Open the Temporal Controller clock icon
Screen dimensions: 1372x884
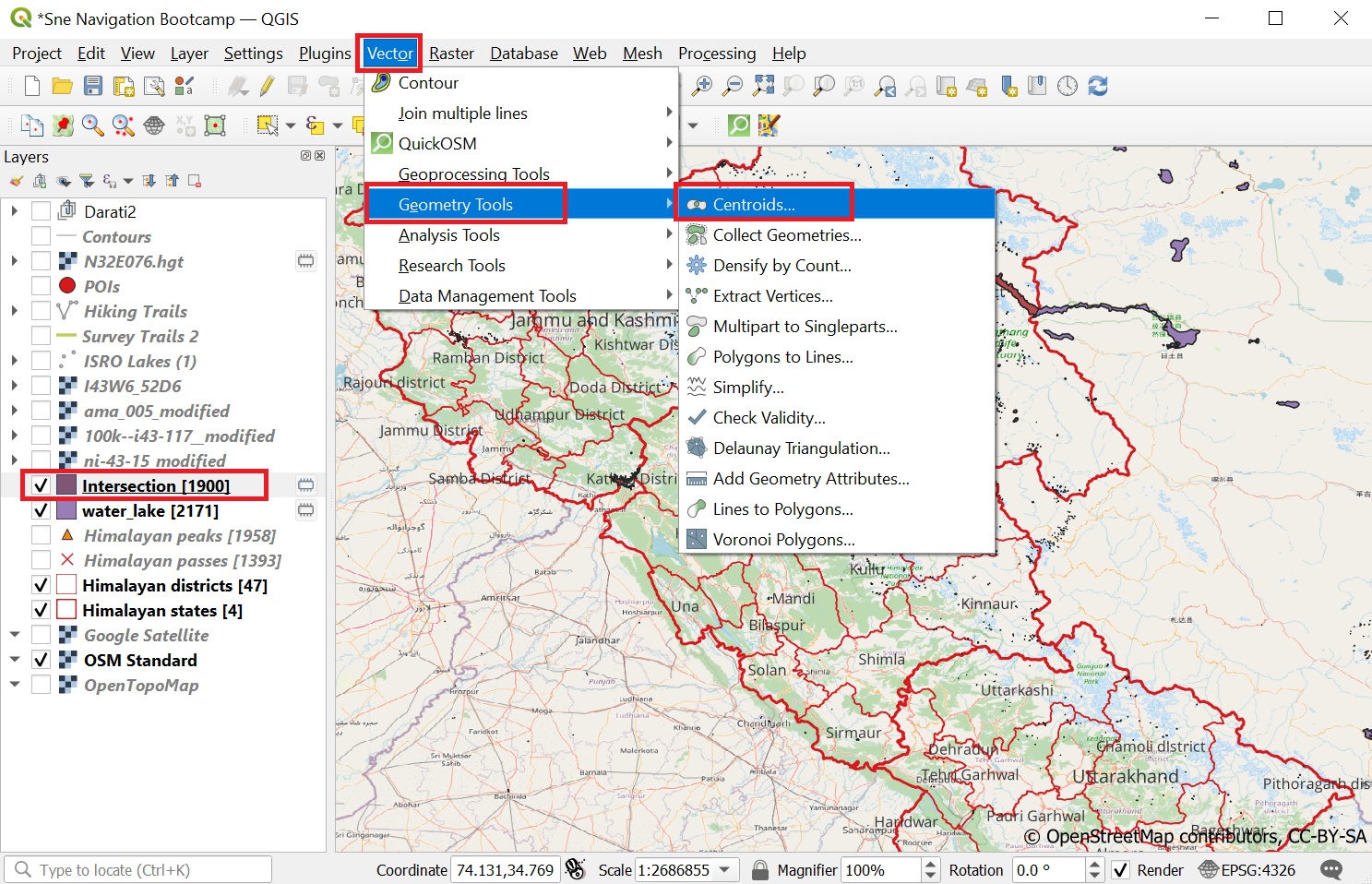pyautogui.click(x=1068, y=87)
